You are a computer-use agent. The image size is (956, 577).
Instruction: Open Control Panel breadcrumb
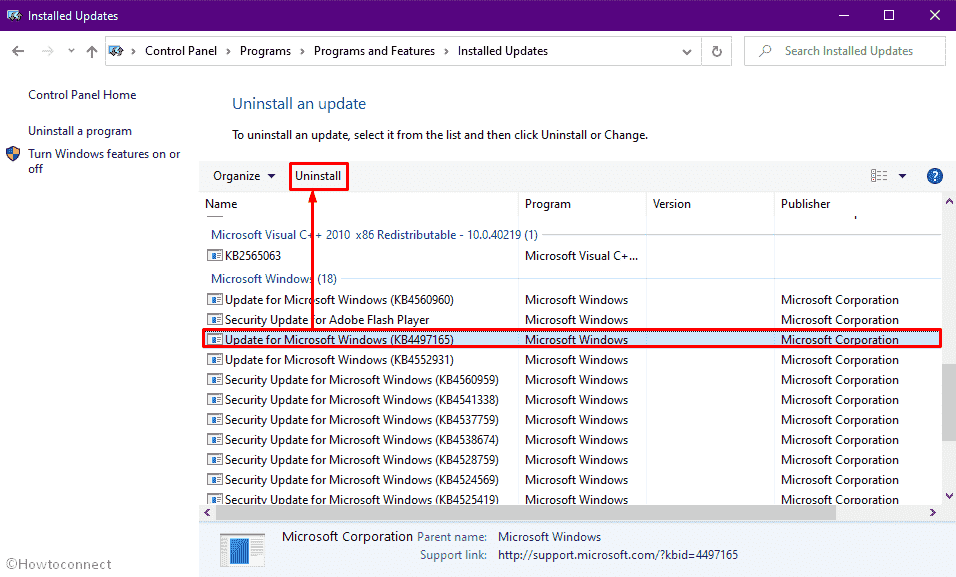180,51
